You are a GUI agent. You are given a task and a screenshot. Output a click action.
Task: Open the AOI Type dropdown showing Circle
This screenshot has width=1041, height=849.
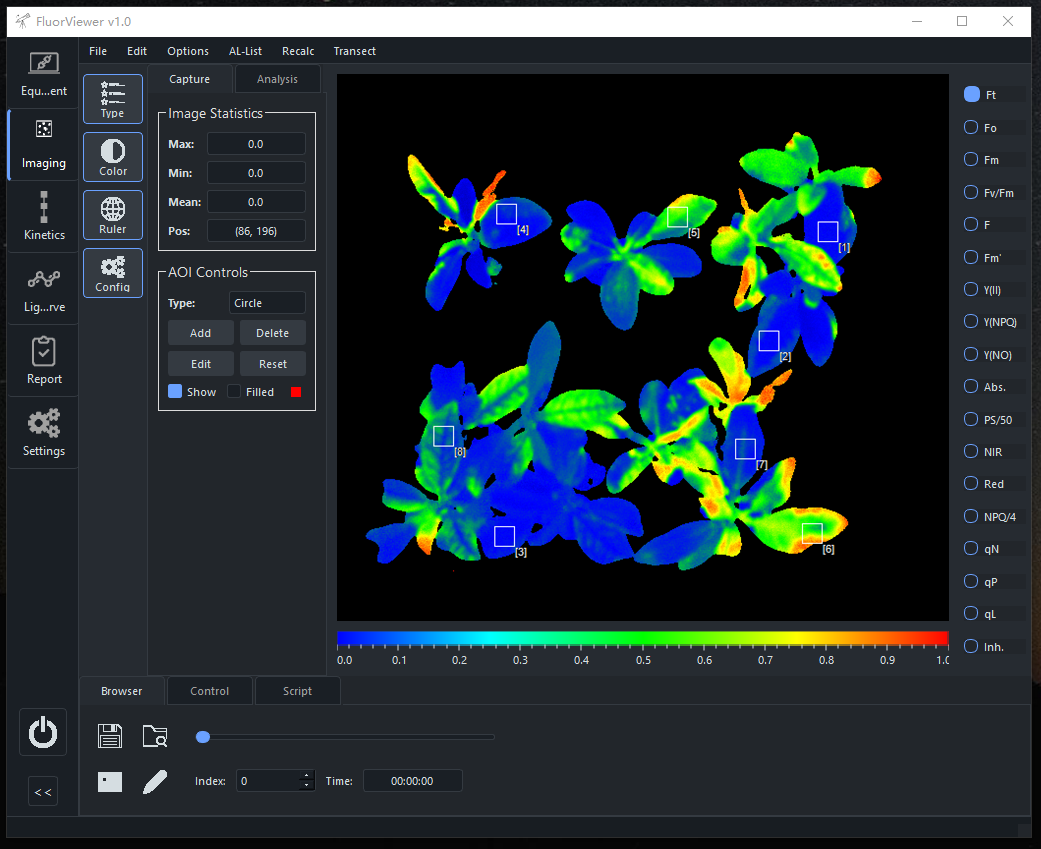tap(265, 303)
